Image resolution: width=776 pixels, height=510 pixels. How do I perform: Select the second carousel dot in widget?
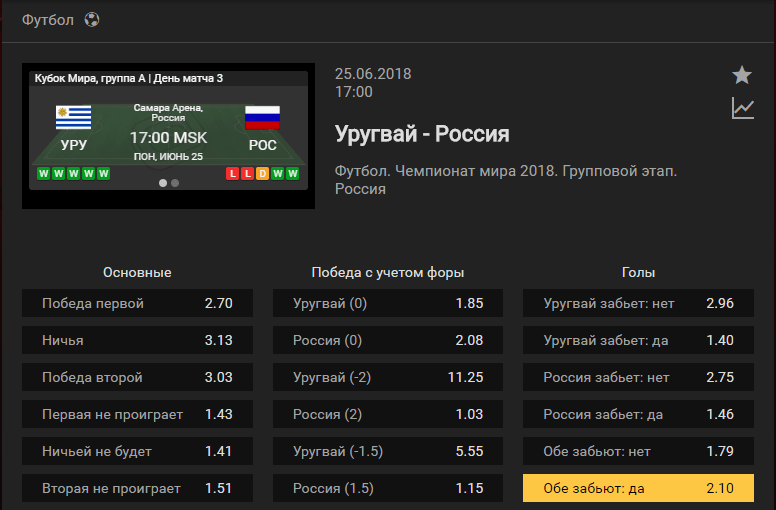pos(175,183)
